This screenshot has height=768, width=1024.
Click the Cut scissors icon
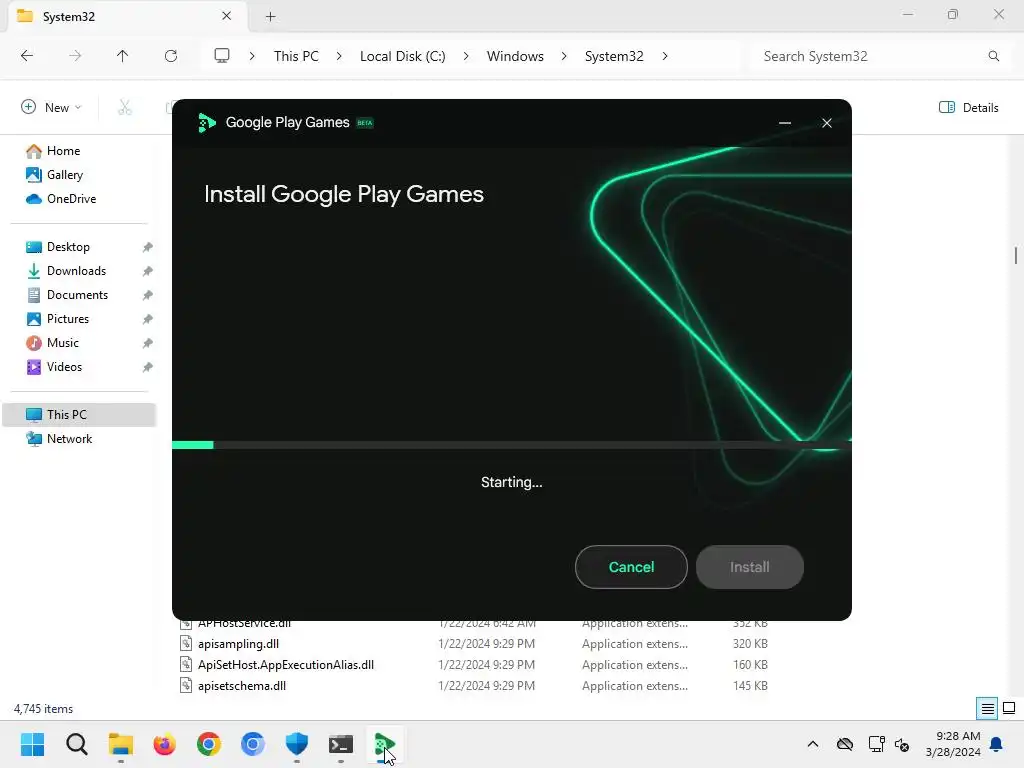click(x=125, y=107)
